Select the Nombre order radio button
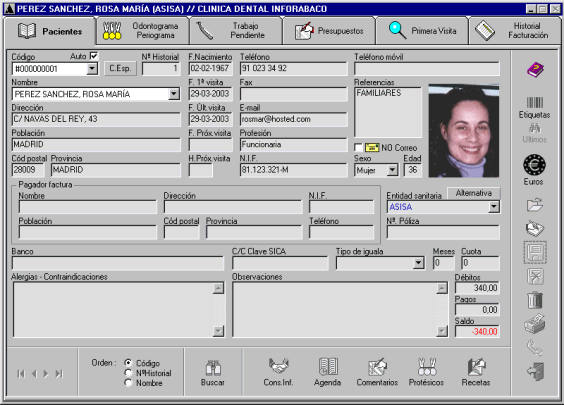Screen dimensions: 564x405 128,383
